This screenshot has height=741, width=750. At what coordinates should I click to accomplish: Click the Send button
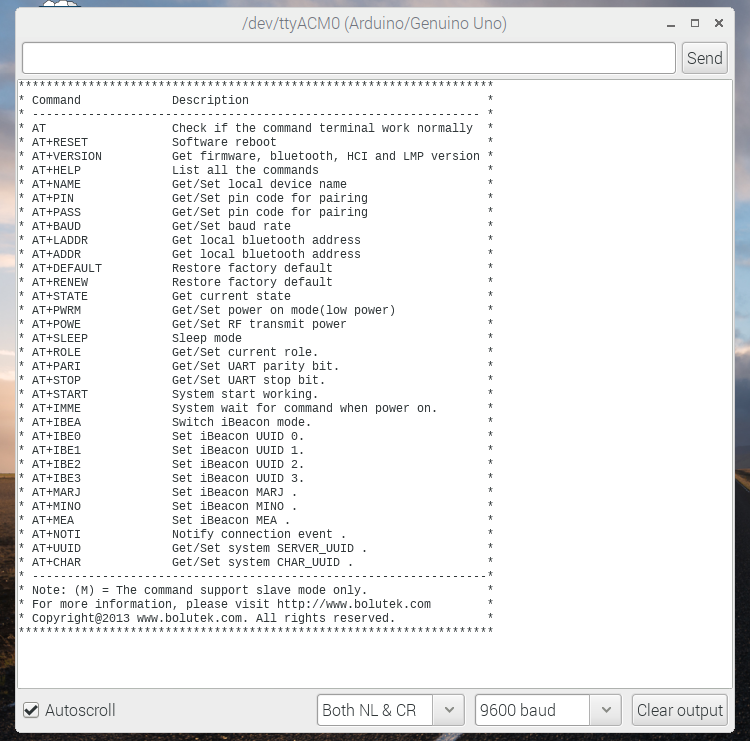point(705,58)
